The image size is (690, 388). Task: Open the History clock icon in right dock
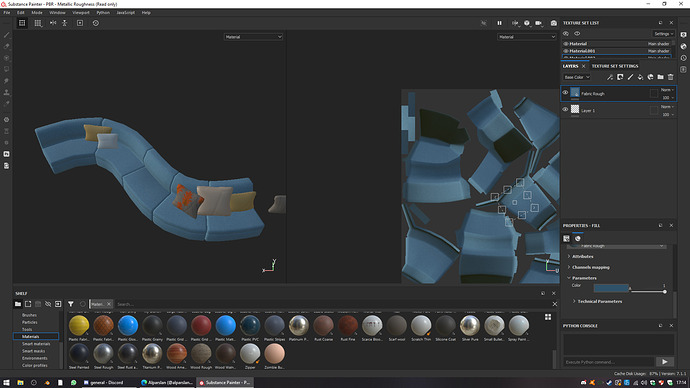point(683,58)
